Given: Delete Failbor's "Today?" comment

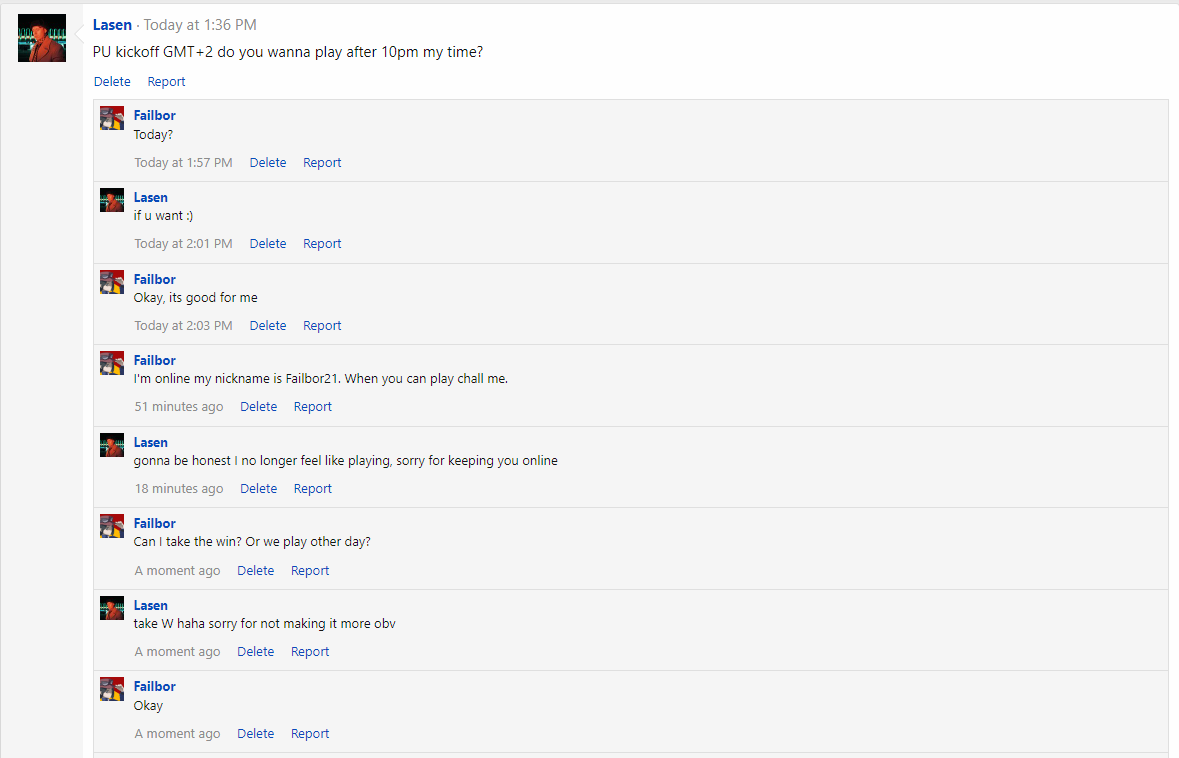Looking at the screenshot, I should pyautogui.click(x=268, y=163).
